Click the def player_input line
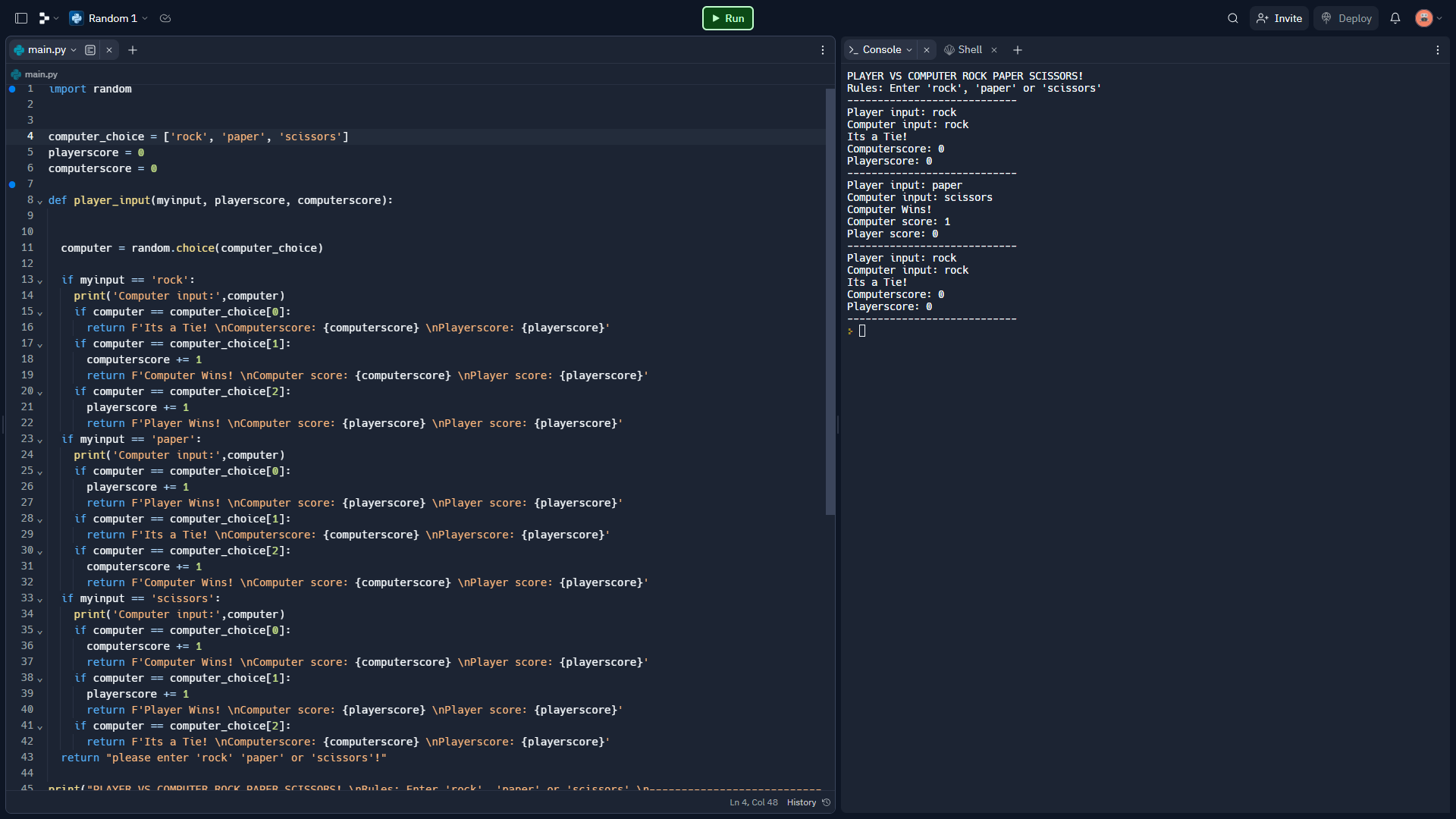This screenshot has width=1456, height=819. tap(221, 200)
